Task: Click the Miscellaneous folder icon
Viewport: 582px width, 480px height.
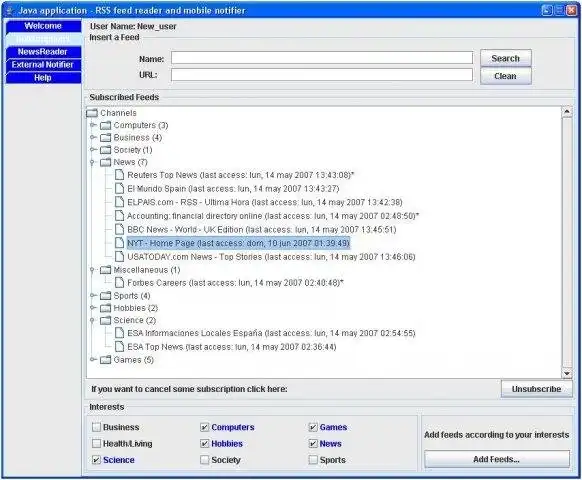Action: click(x=106, y=270)
